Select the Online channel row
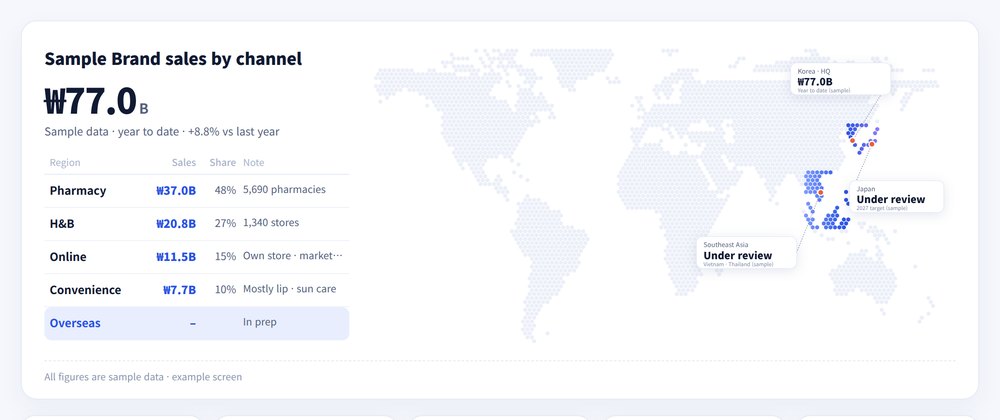This screenshot has height=420, width=1000. [x=196, y=257]
